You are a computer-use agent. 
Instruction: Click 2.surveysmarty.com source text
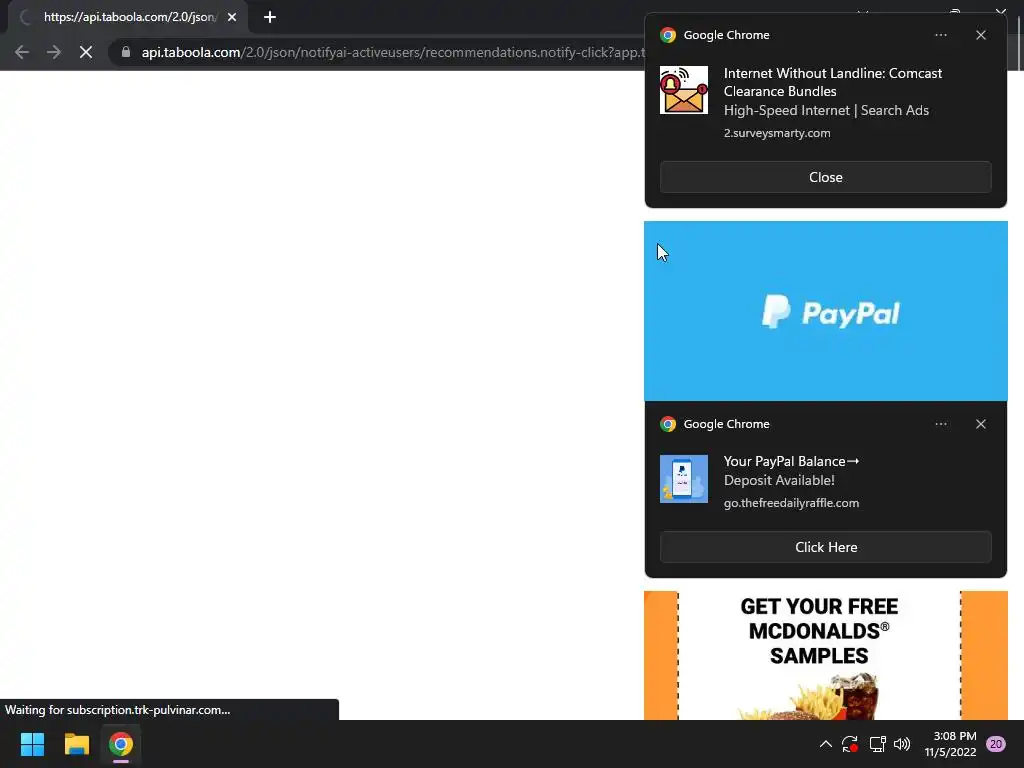click(x=777, y=133)
